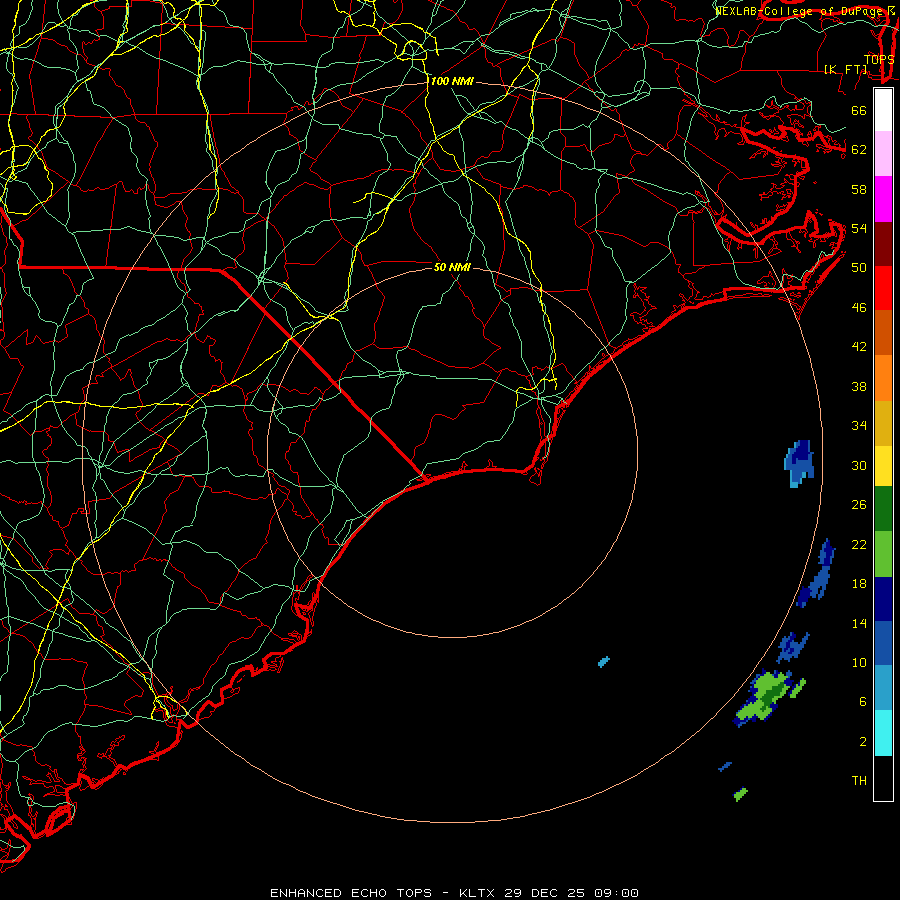Click the tiny light blue echo inside the 100 NMI ring
The height and width of the screenshot is (900, 900).
point(604,662)
